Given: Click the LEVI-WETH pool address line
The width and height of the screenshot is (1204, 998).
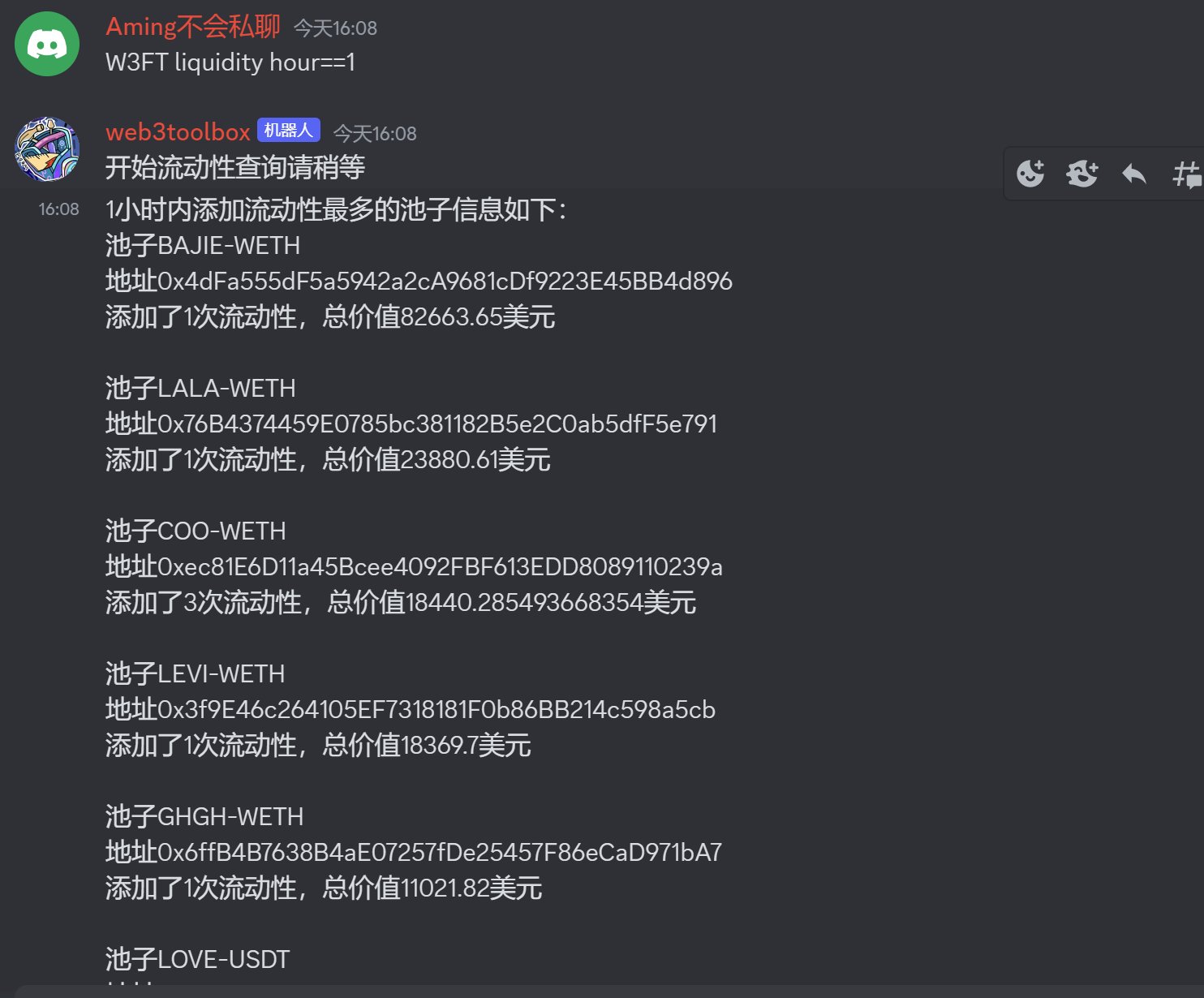Looking at the screenshot, I should [411, 710].
